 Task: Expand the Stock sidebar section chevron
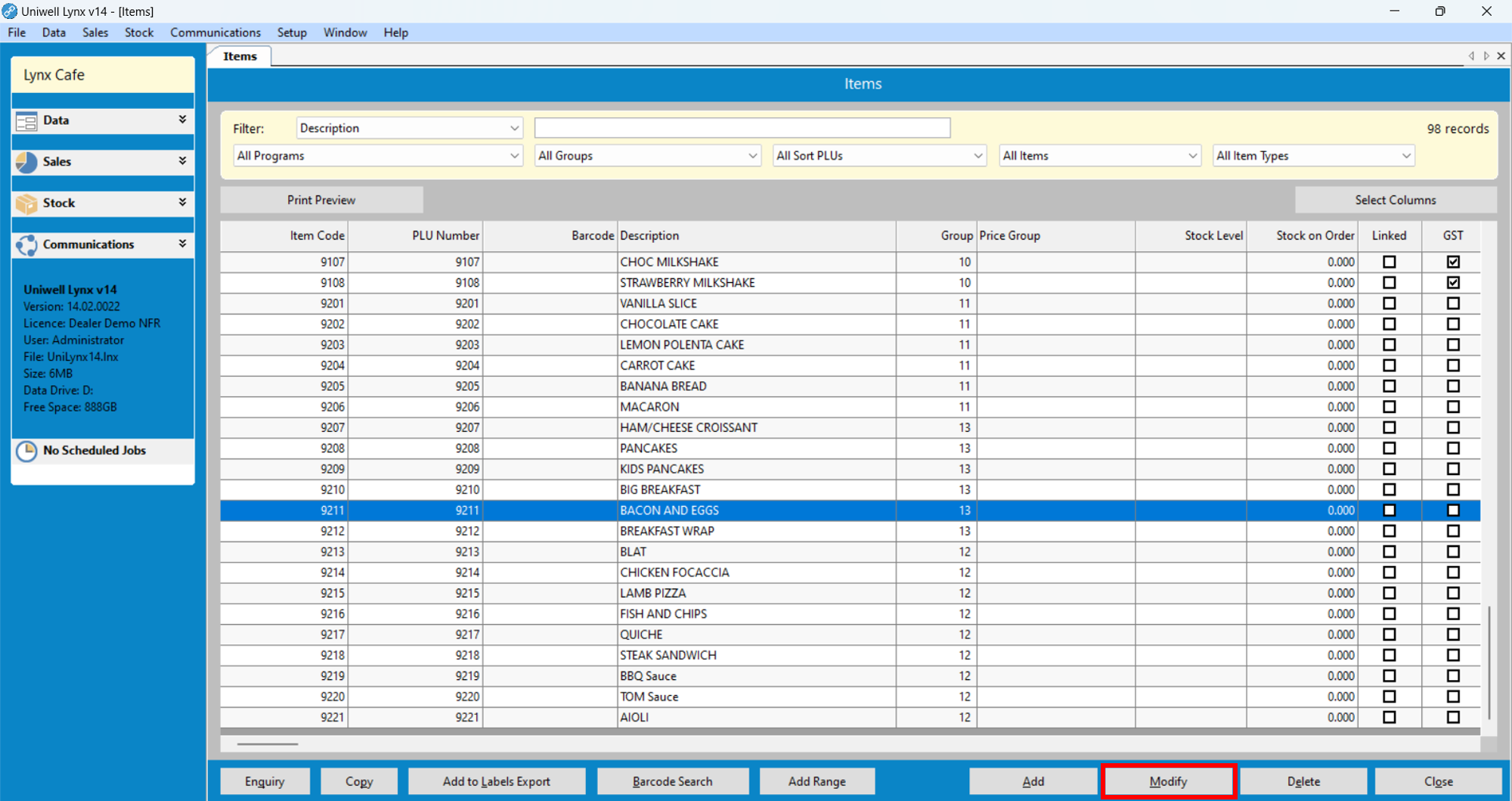tap(182, 203)
